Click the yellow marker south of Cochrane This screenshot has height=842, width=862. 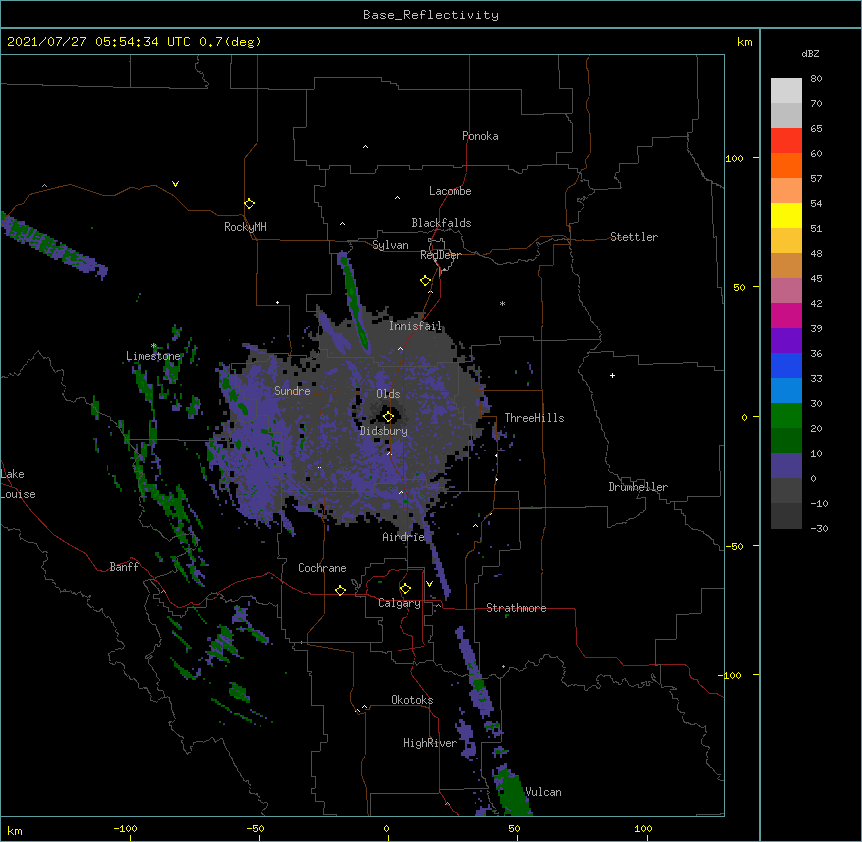[x=340, y=590]
